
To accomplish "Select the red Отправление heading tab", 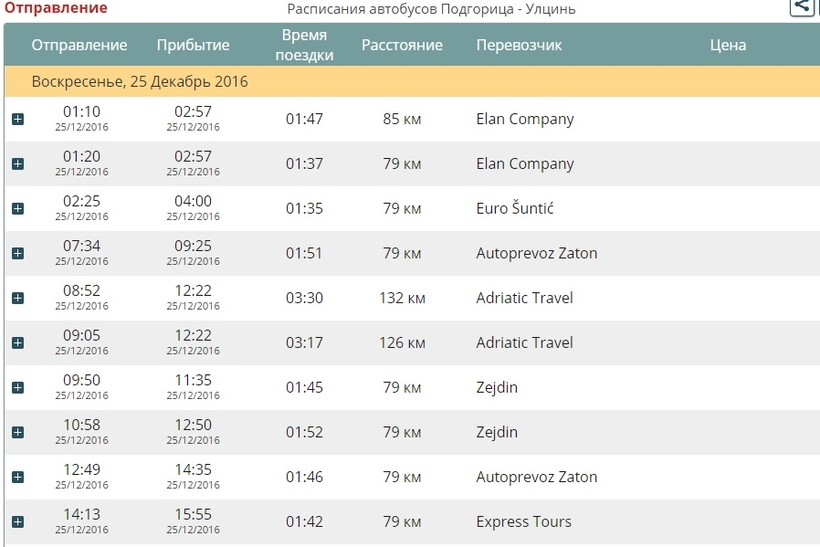I will tap(55, 8).
